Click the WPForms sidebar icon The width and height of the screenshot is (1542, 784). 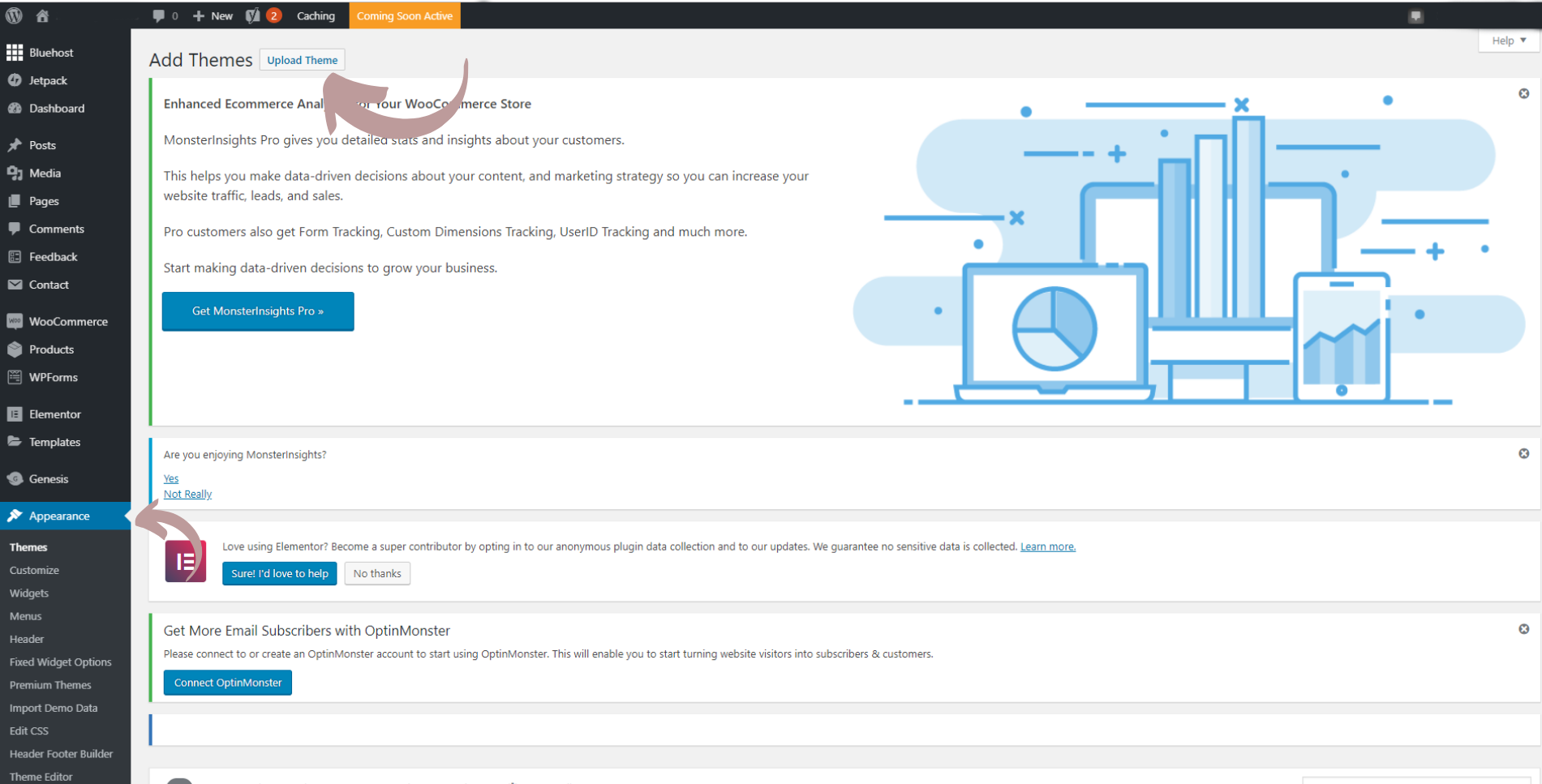pos(15,377)
